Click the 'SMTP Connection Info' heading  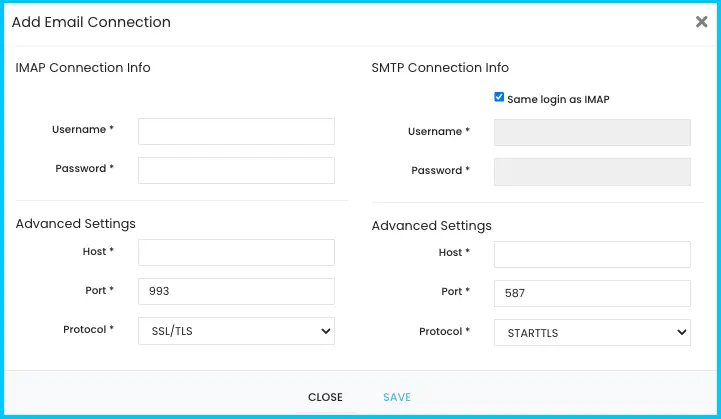click(x=440, y=68)
